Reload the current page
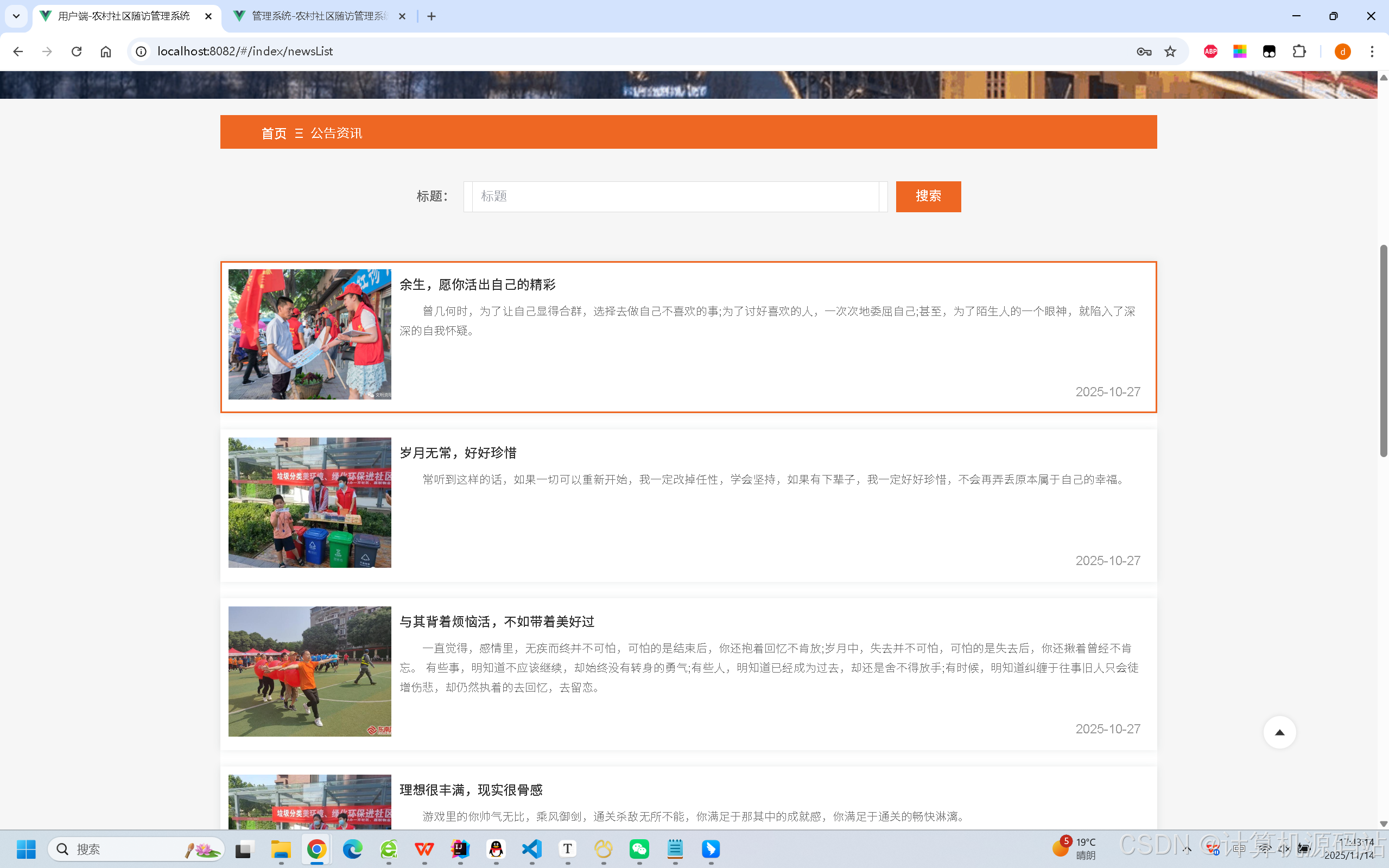This screenshot has width=1389, height=868. [x=77, y=52]
